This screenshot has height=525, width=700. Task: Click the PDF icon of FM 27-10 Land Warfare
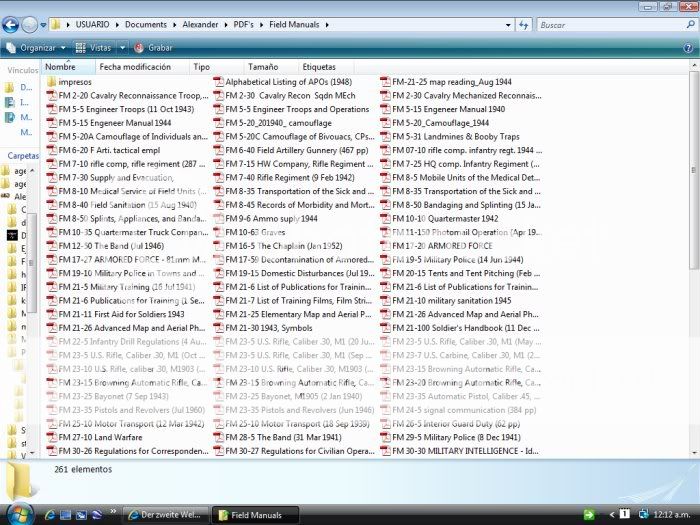tap(51, 438)
